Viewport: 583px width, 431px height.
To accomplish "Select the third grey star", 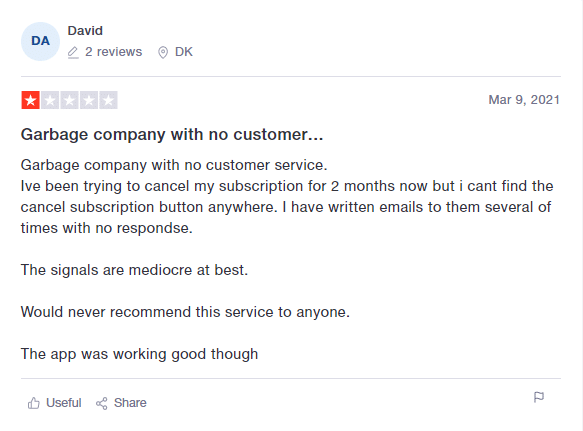I will tap(69, 100).
